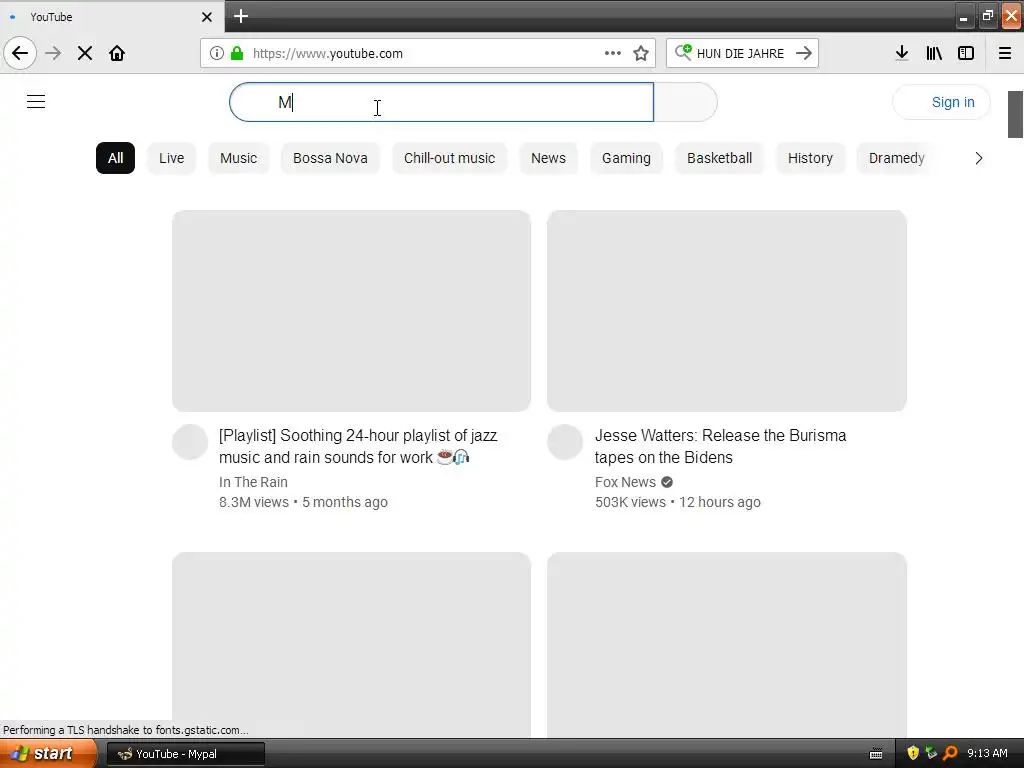This screenshot has height=768, width=1024.
Task: Open the jazz playlist video thumbnail
Action: [351, 311]
